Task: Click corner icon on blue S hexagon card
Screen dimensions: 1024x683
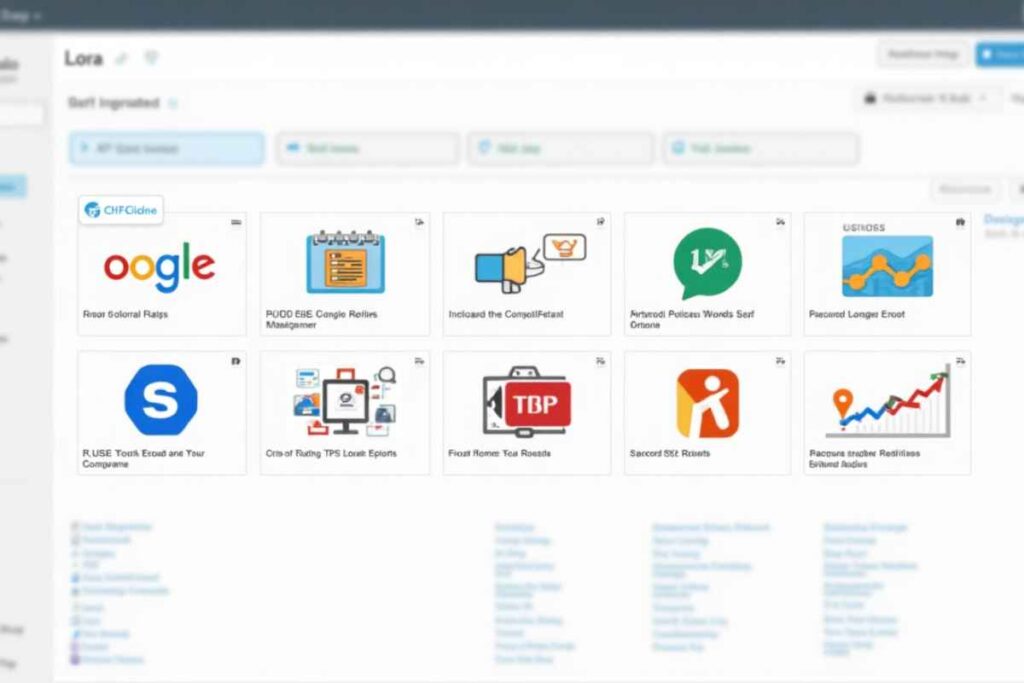Action: click(236, 361)
